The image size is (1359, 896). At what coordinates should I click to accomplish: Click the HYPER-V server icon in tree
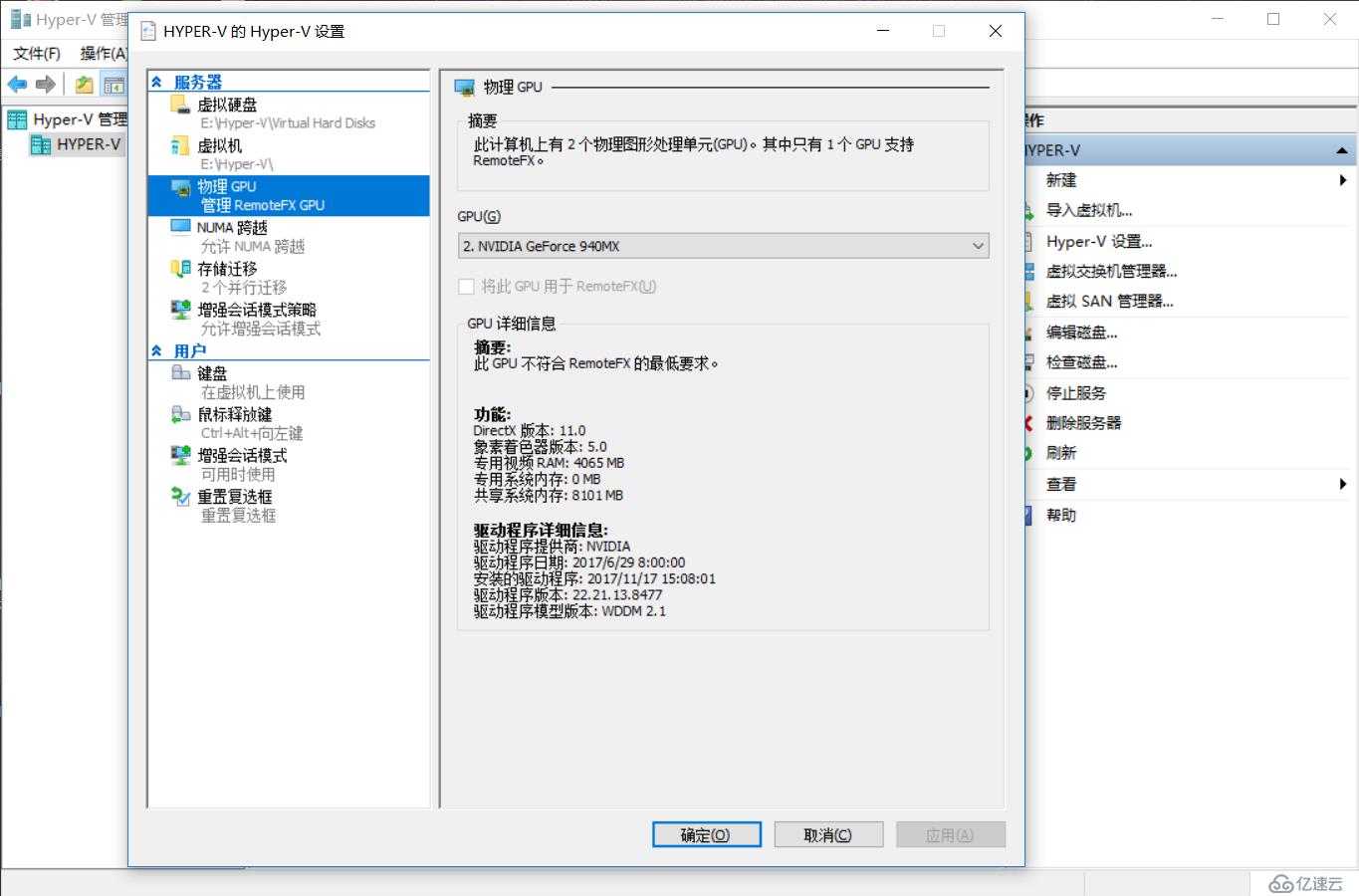41,145
